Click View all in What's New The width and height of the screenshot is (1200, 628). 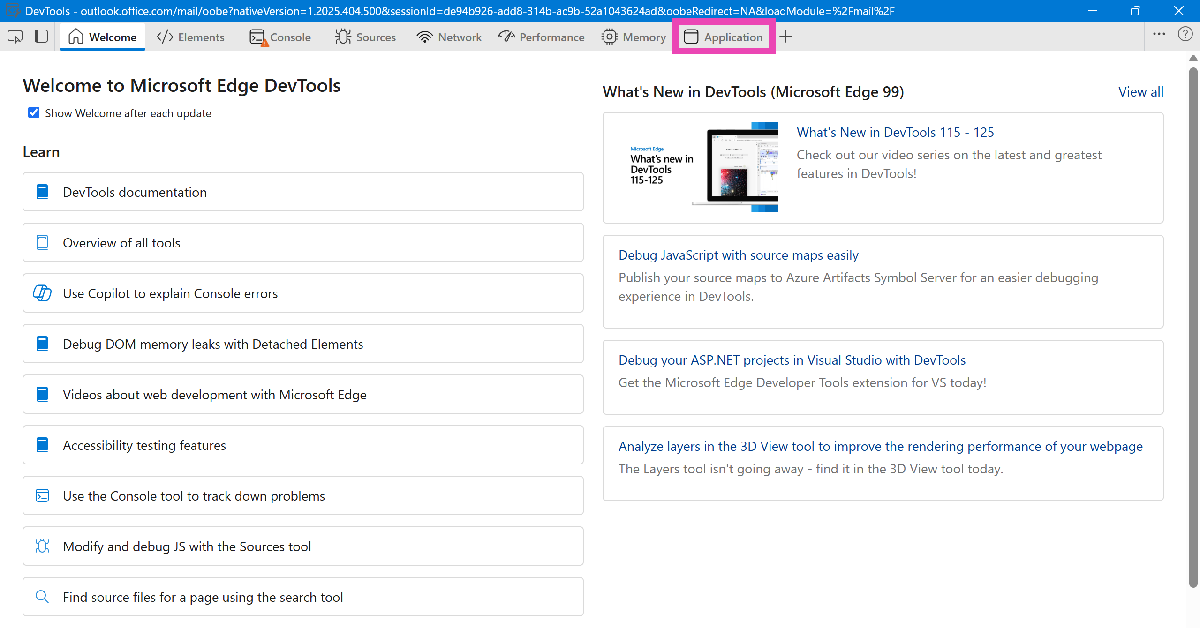pos(1140,92)
